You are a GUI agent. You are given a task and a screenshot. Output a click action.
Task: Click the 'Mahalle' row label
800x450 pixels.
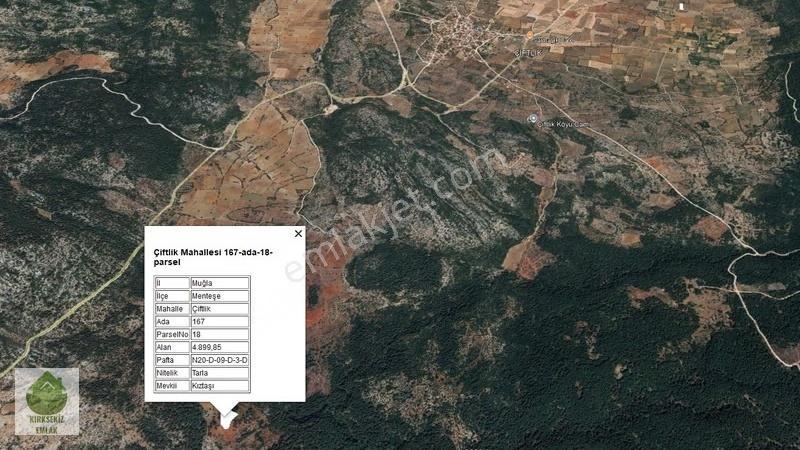pos(172,309)
